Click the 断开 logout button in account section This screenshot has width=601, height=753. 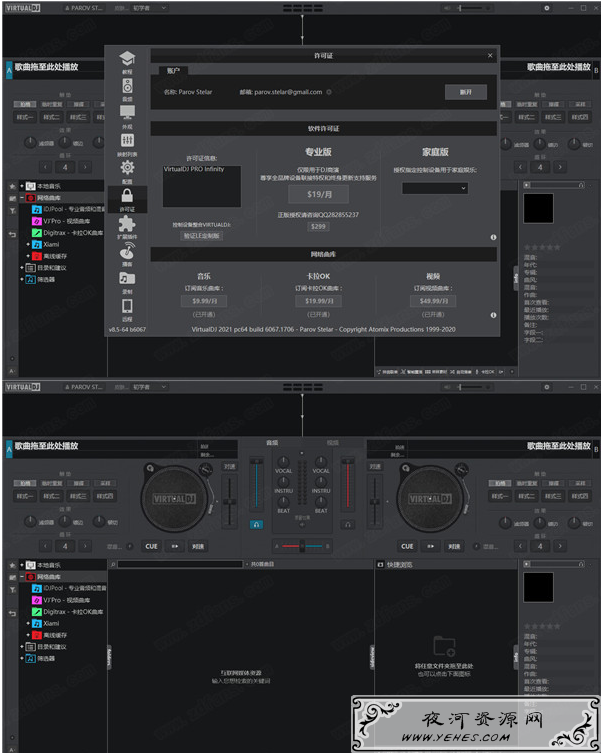point(466,92)
